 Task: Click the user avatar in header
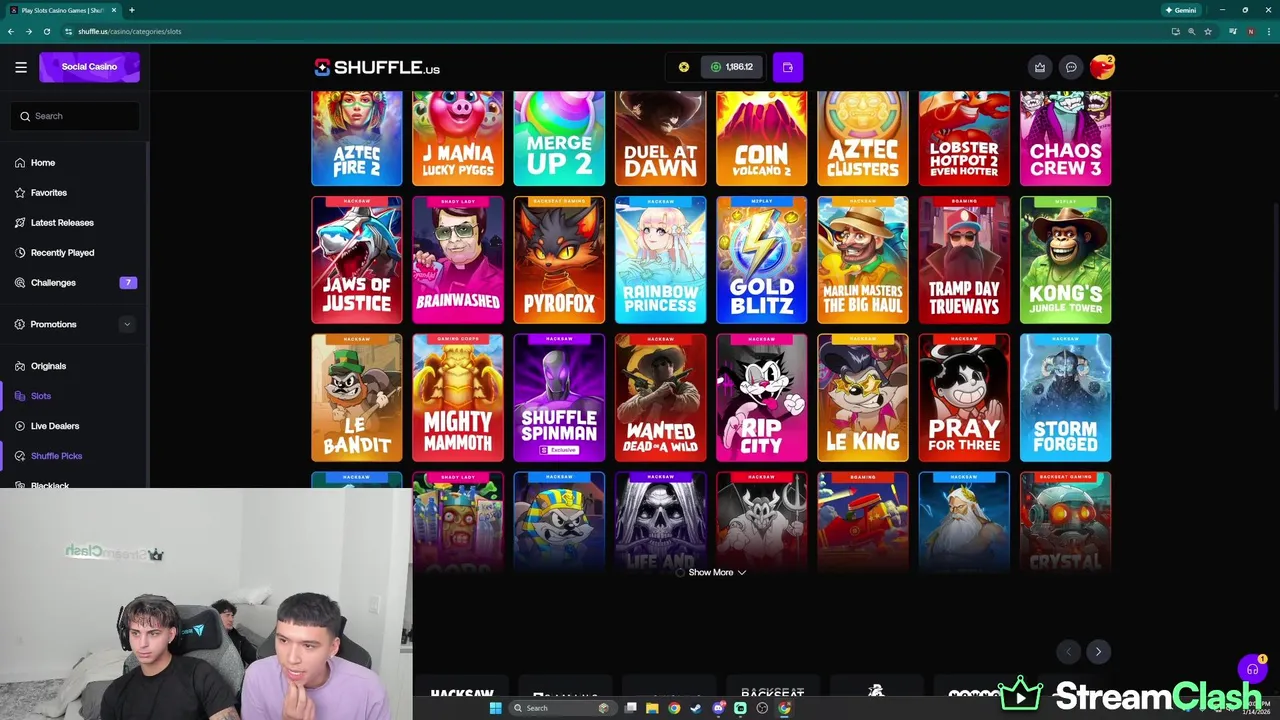1102,67
